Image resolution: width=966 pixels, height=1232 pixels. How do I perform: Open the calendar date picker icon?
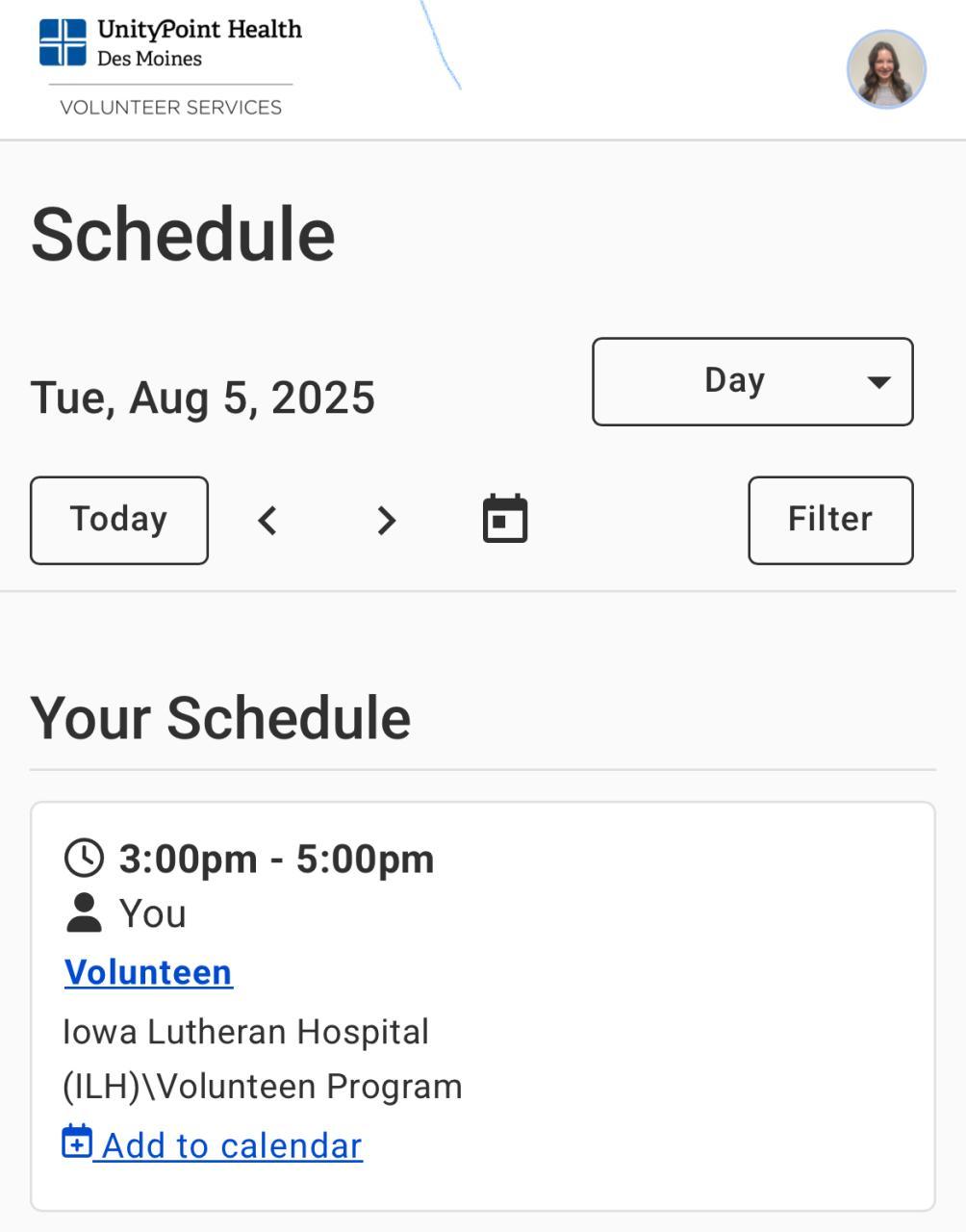505,520
